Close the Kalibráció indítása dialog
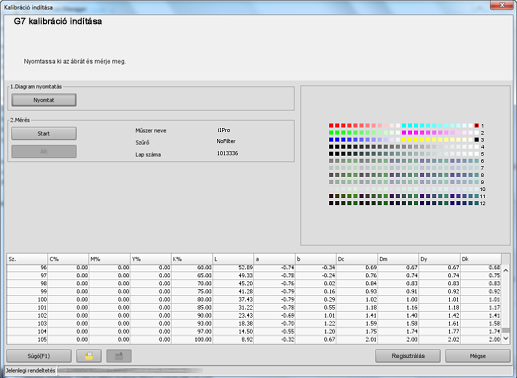Viewport: 517px width, 378px height. [x=502, y=5]
